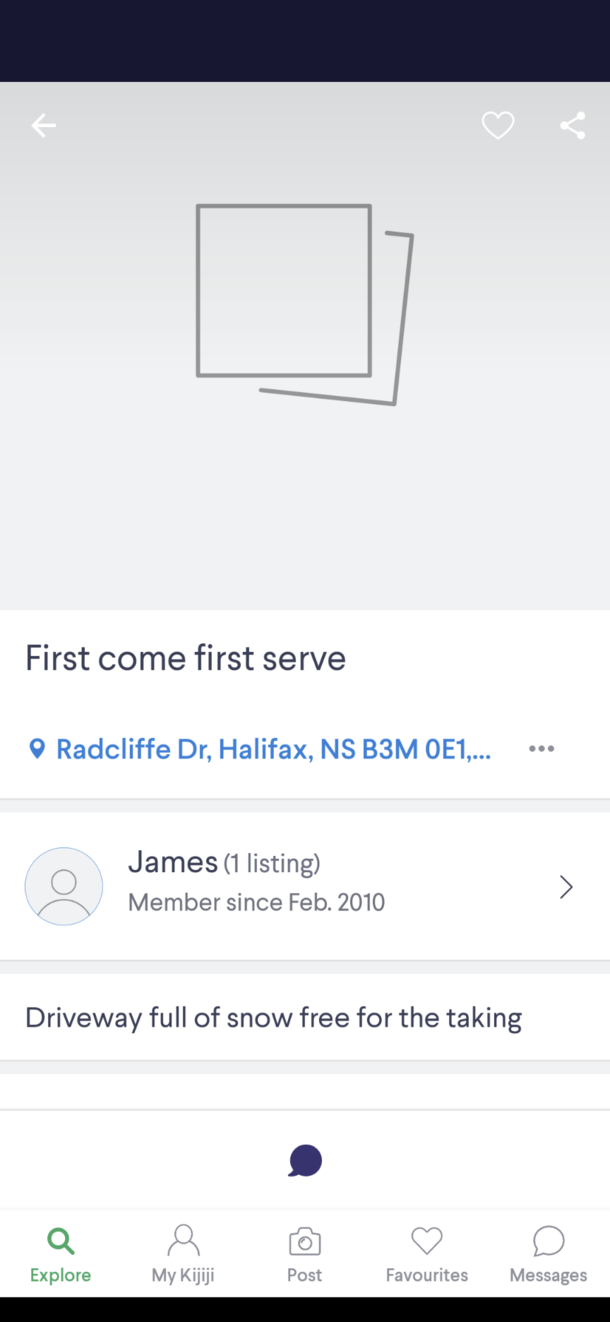Open the three-dot more options menu
This screenshot has height=1322, width=610.
[541, 749]
